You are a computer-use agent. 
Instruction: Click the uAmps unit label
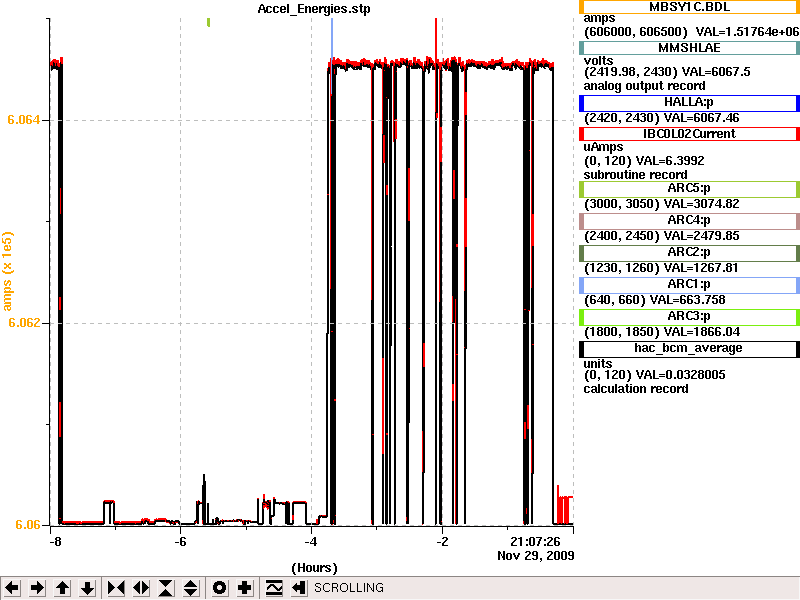(x=603, y=147)
